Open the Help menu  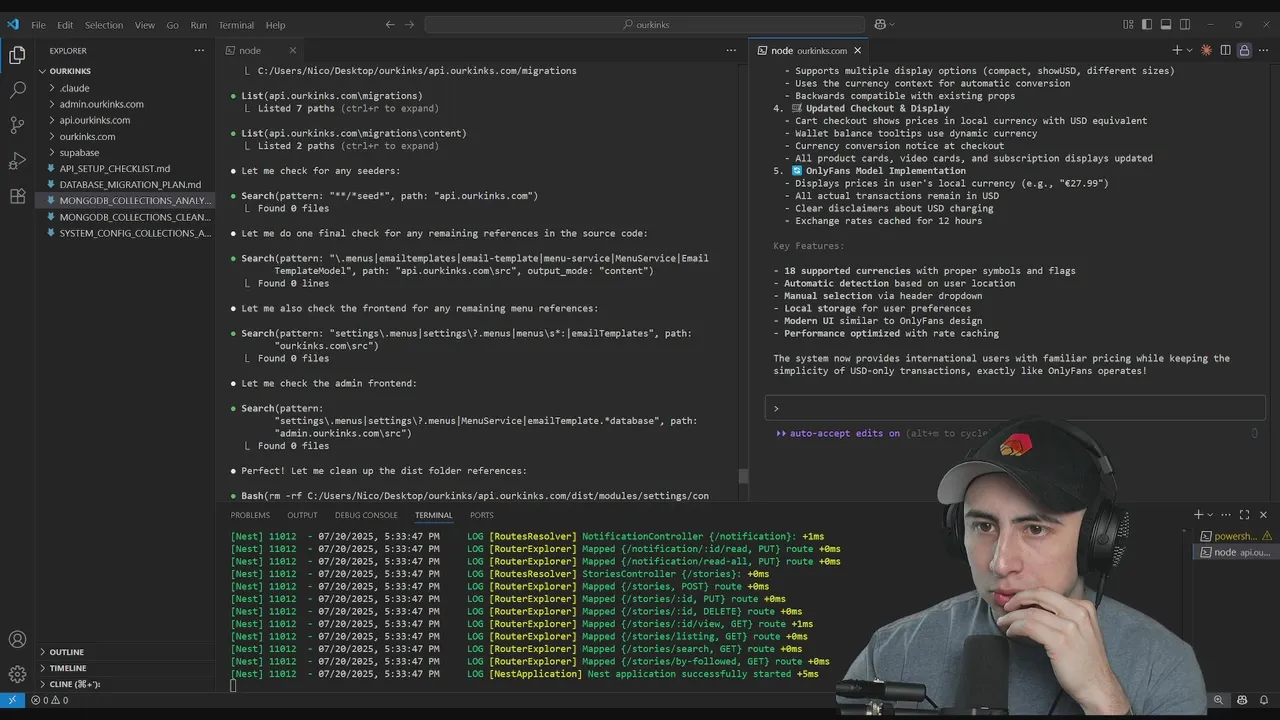(x=275, y=25)
